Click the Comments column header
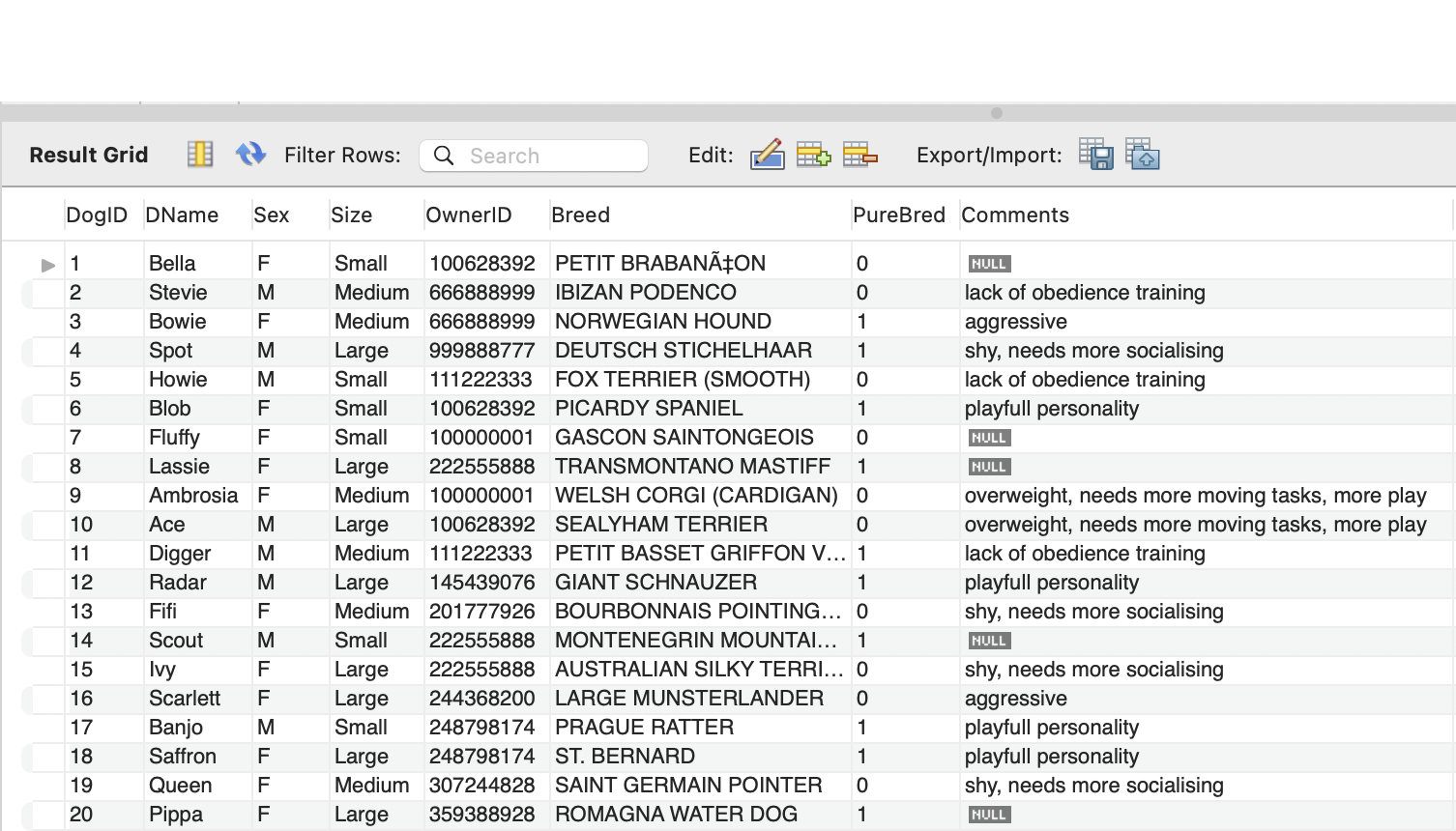 1016,215
